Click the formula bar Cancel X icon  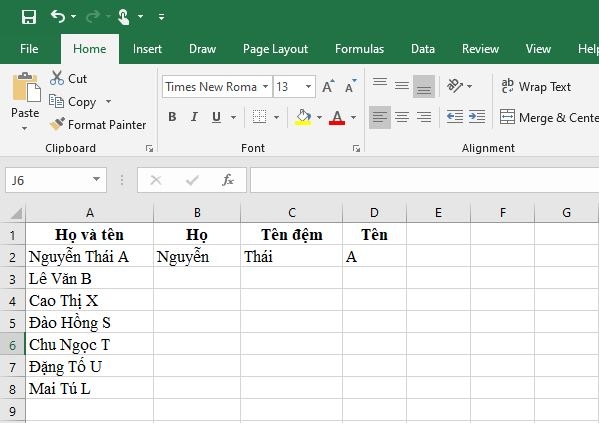tap(156, 180)
